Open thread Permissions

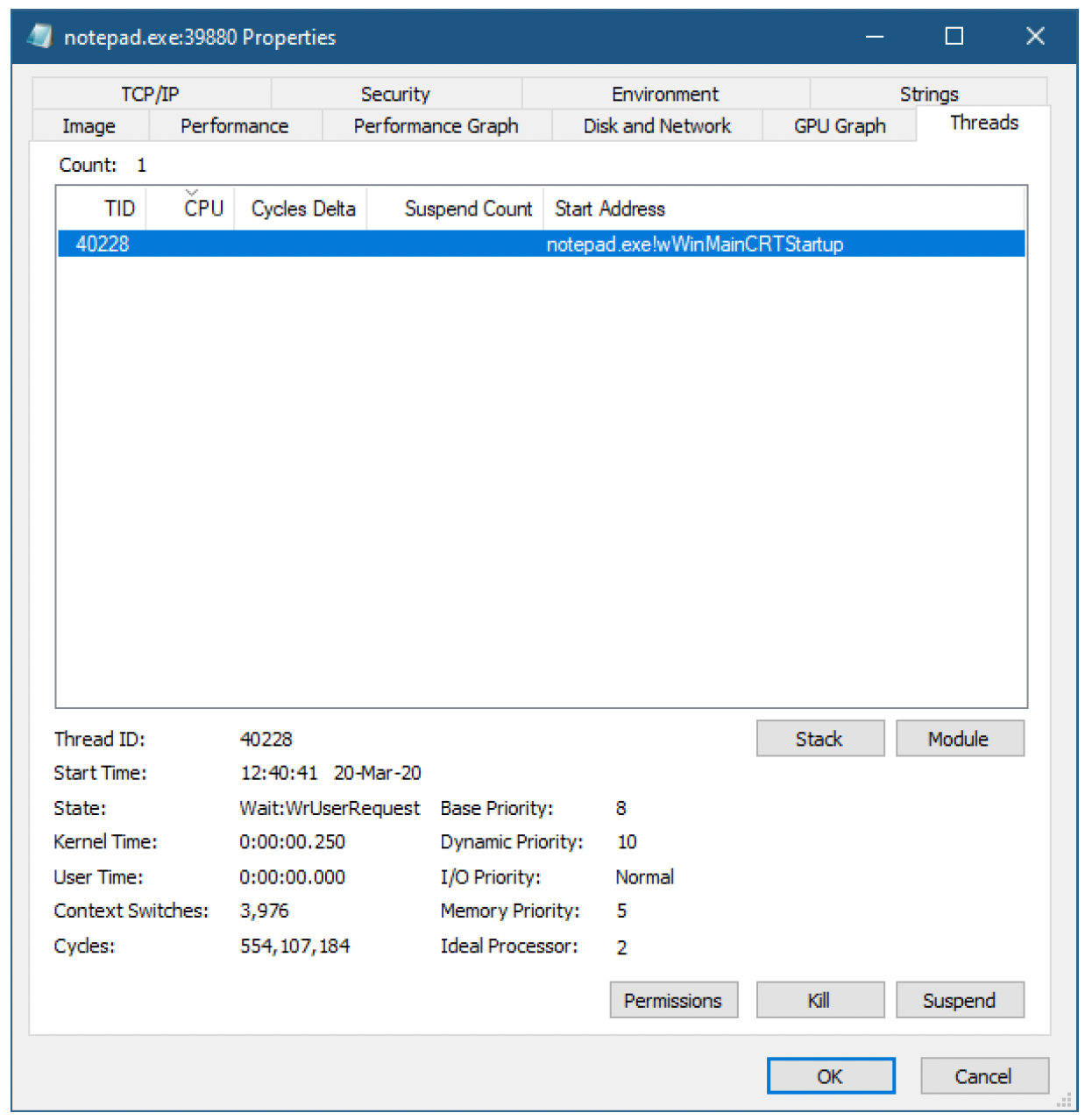pos(674,1000)
